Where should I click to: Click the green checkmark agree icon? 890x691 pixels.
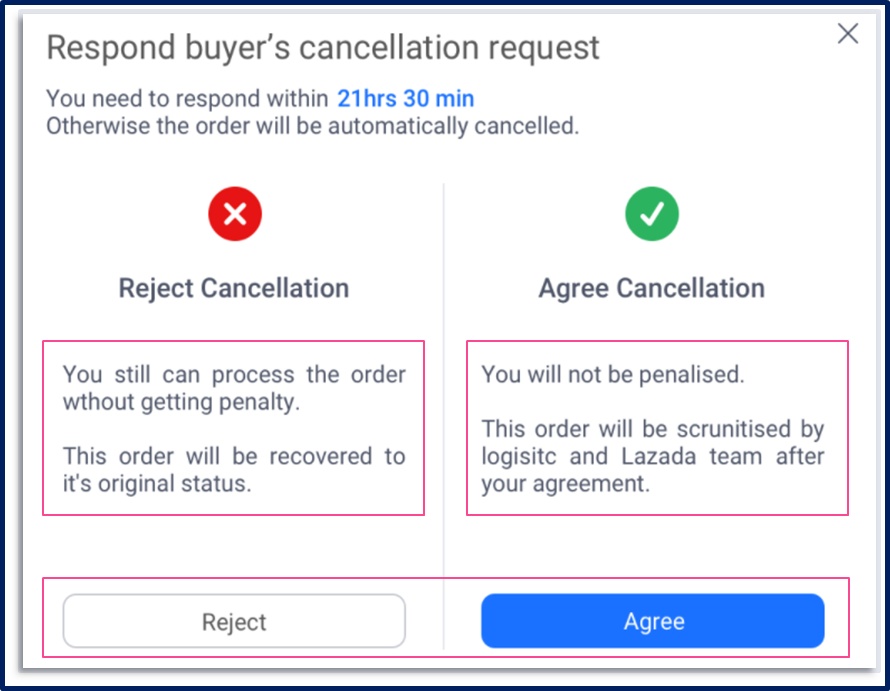[652, 214]
